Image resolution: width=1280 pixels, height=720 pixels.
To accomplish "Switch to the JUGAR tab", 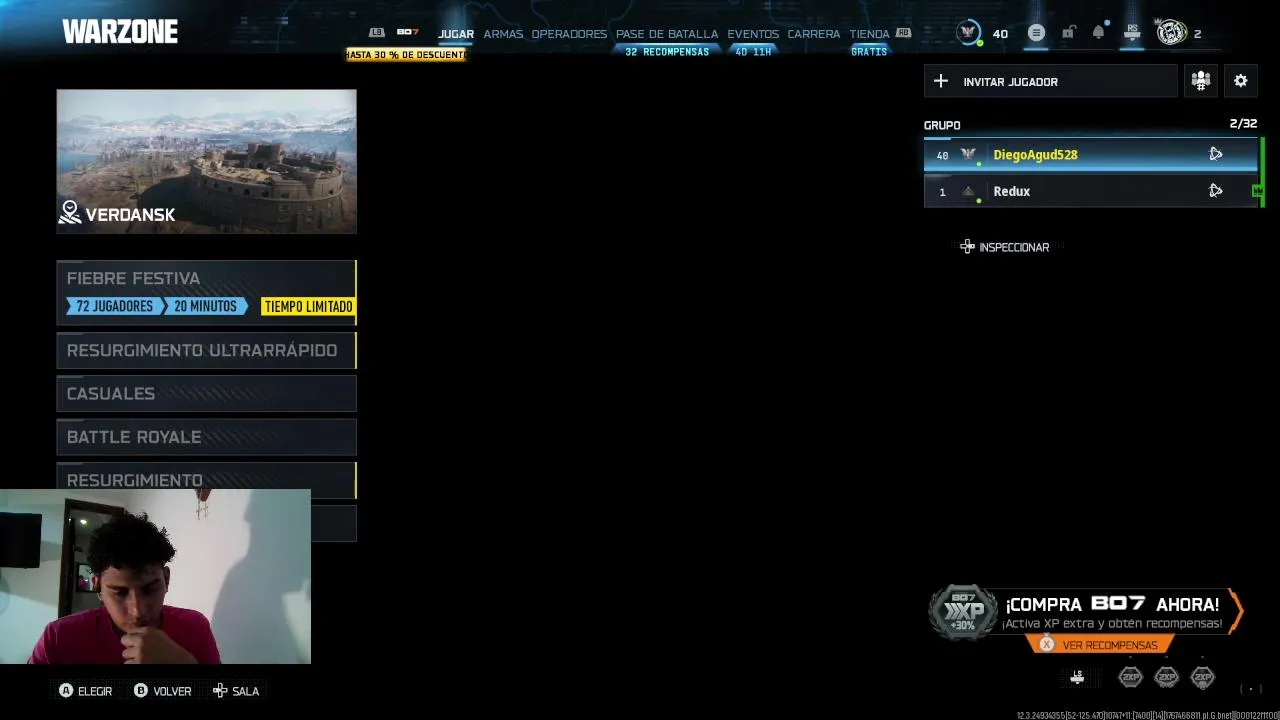I will coord(456,34).
